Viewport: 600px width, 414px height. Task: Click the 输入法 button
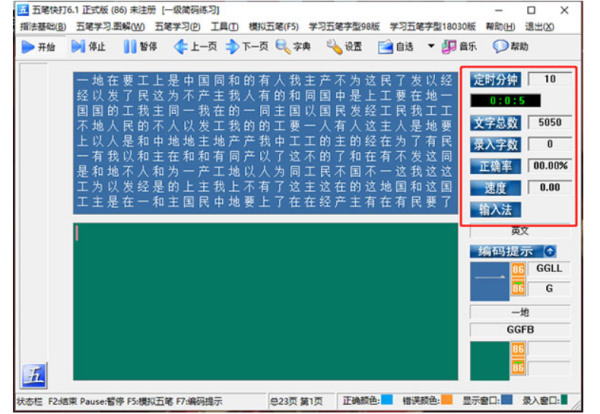[496, 210]
